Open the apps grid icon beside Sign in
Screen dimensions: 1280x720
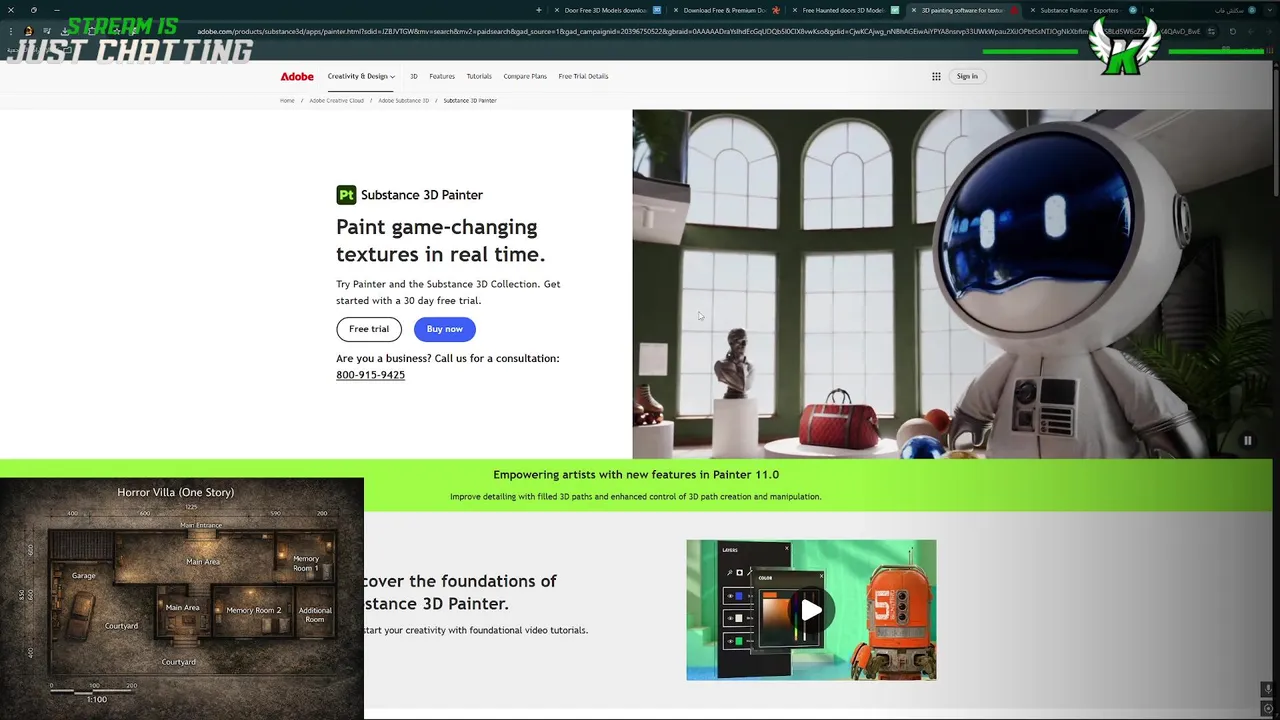936,76
